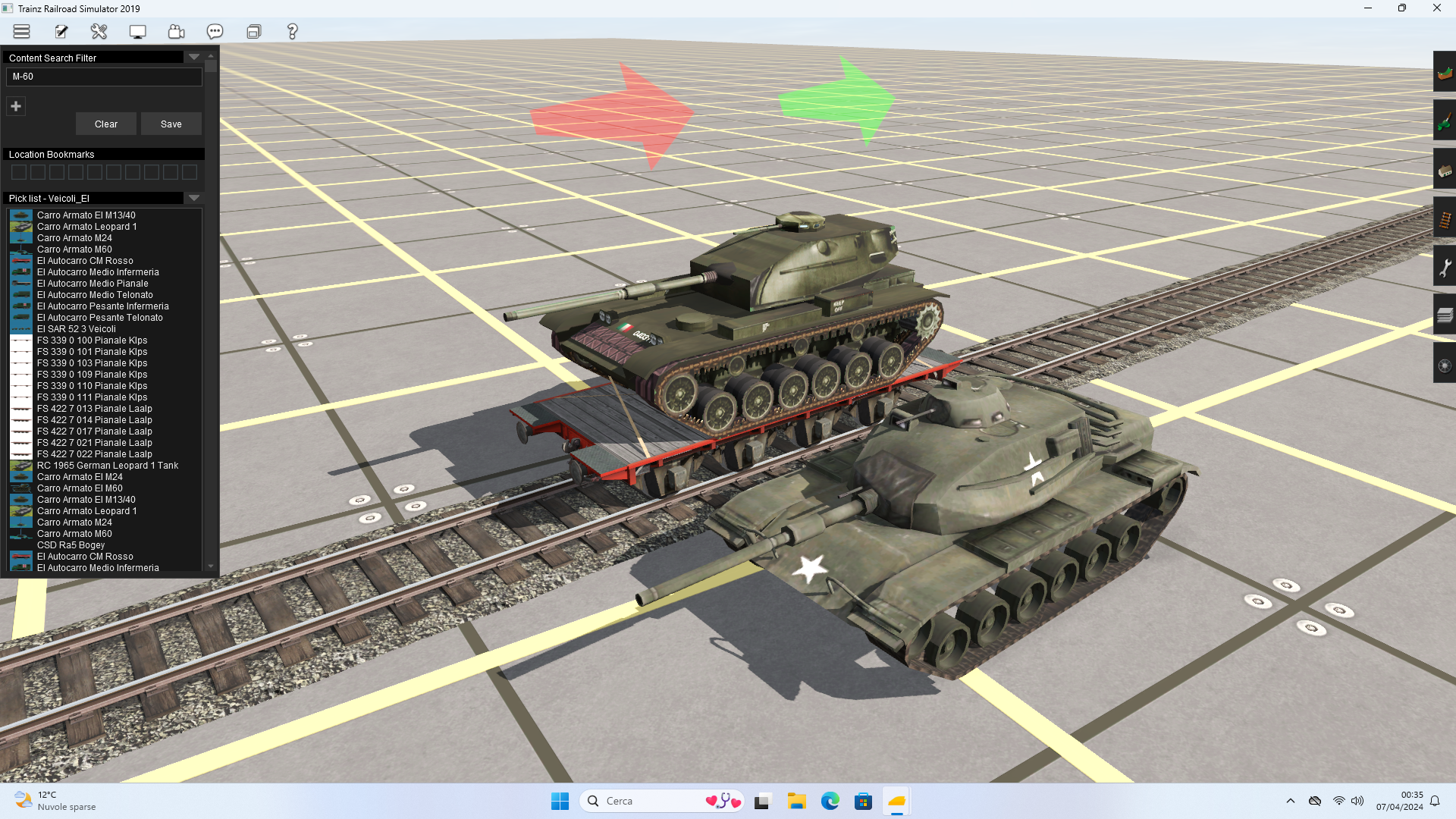This screenshot has width=1456, height=819.
Task: Open the Topology terrain tab
Action: (x=1445, y=73)
